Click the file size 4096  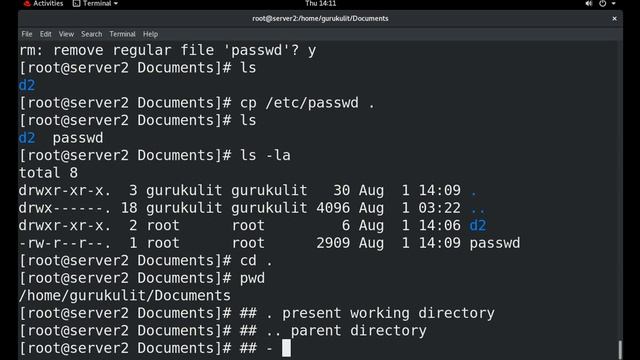point(333,208)
